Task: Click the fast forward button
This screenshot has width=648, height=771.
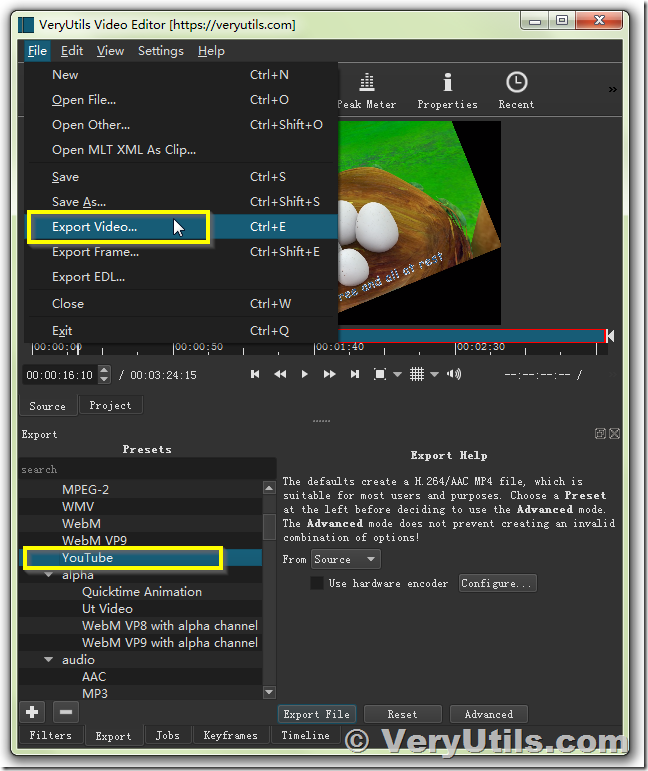Action: [329, 374]
